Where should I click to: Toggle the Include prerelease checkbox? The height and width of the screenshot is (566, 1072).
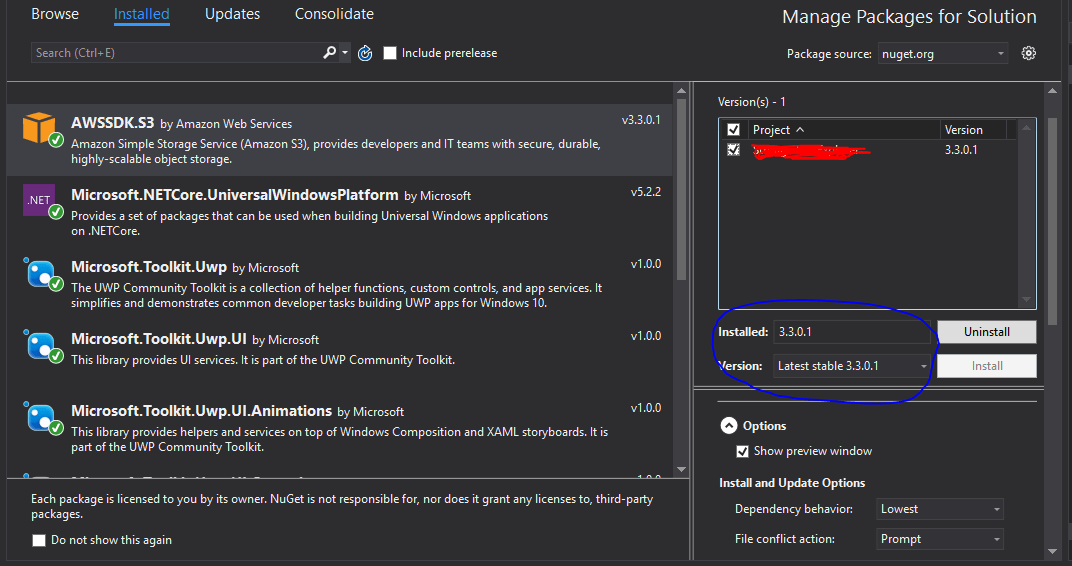pos(390,53)
